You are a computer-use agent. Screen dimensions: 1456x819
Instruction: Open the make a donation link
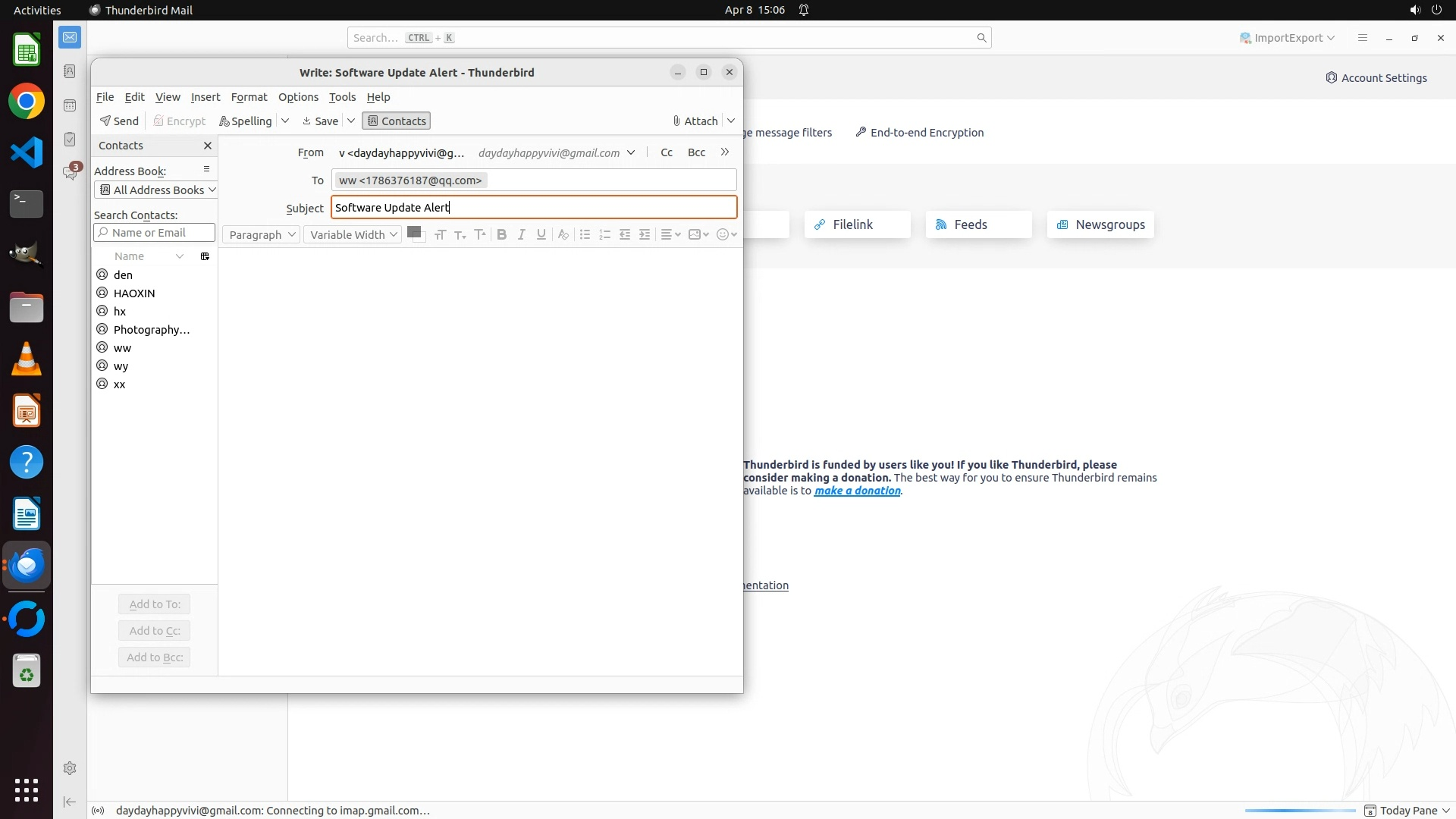click(x=857, y=491)
